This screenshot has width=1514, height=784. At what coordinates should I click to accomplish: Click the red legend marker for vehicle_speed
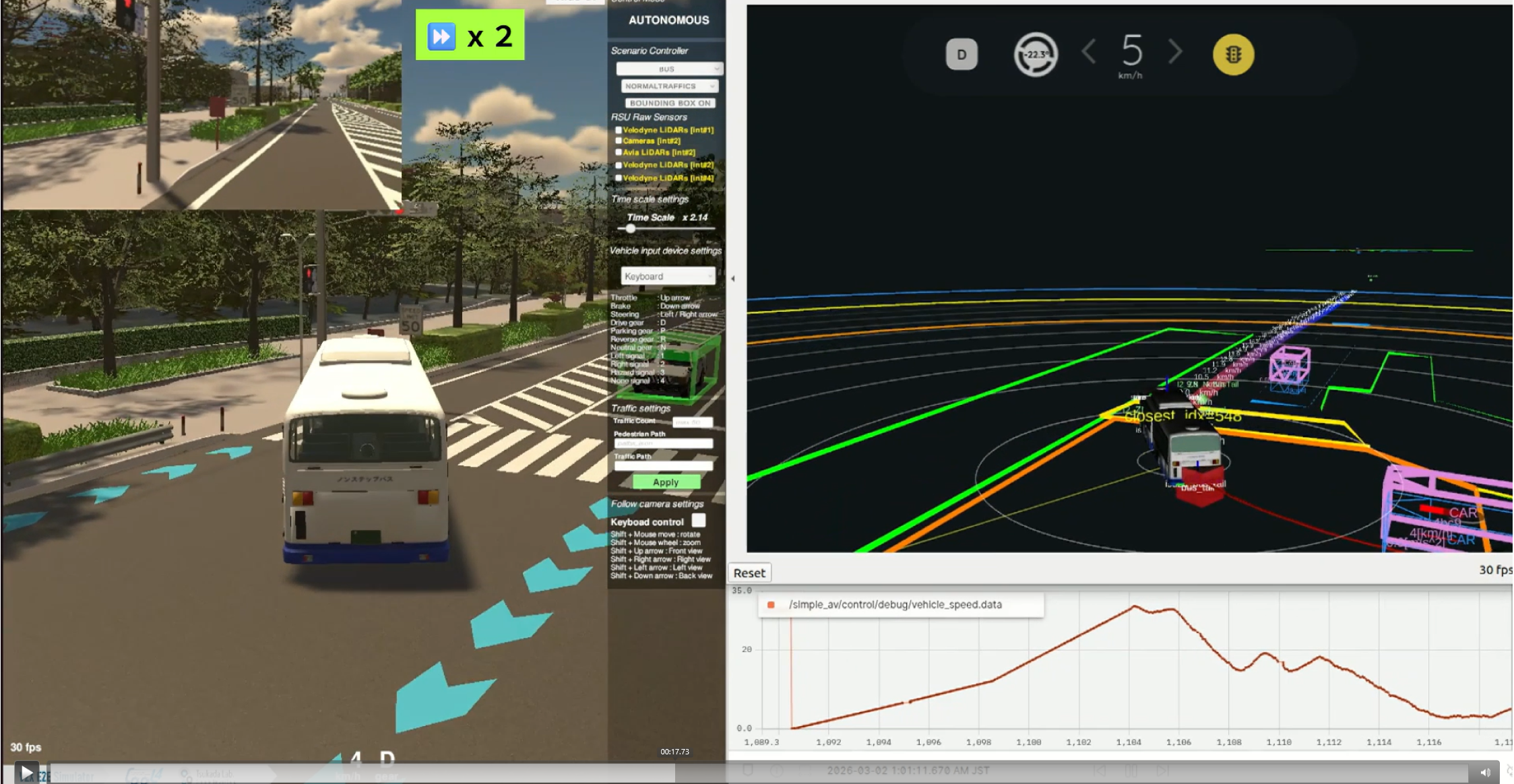pyautogui.click(x=771, y=605)
